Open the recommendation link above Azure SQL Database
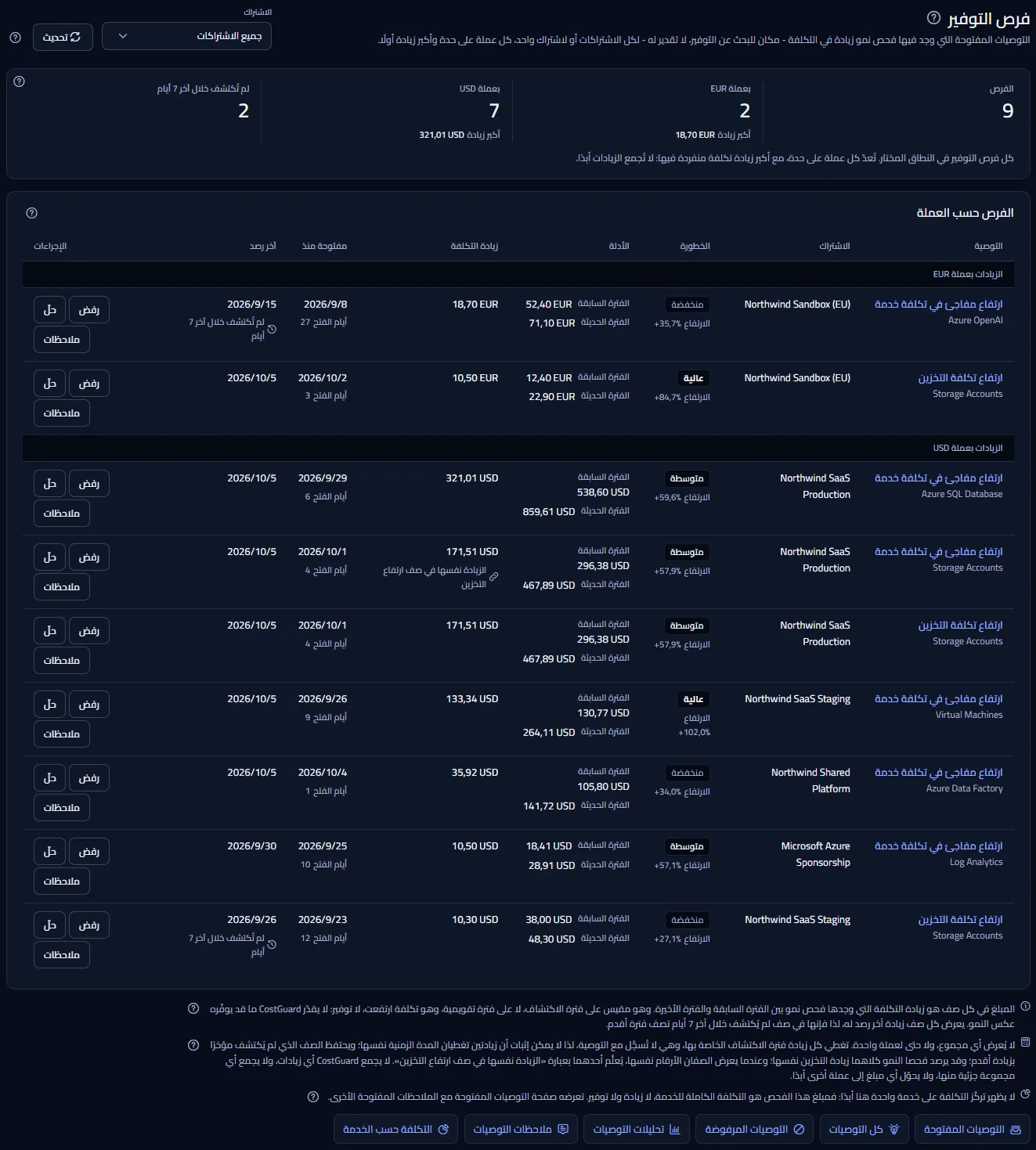Image resolution: width=1036 pixels, height=1150 pixels. (938, 478)
